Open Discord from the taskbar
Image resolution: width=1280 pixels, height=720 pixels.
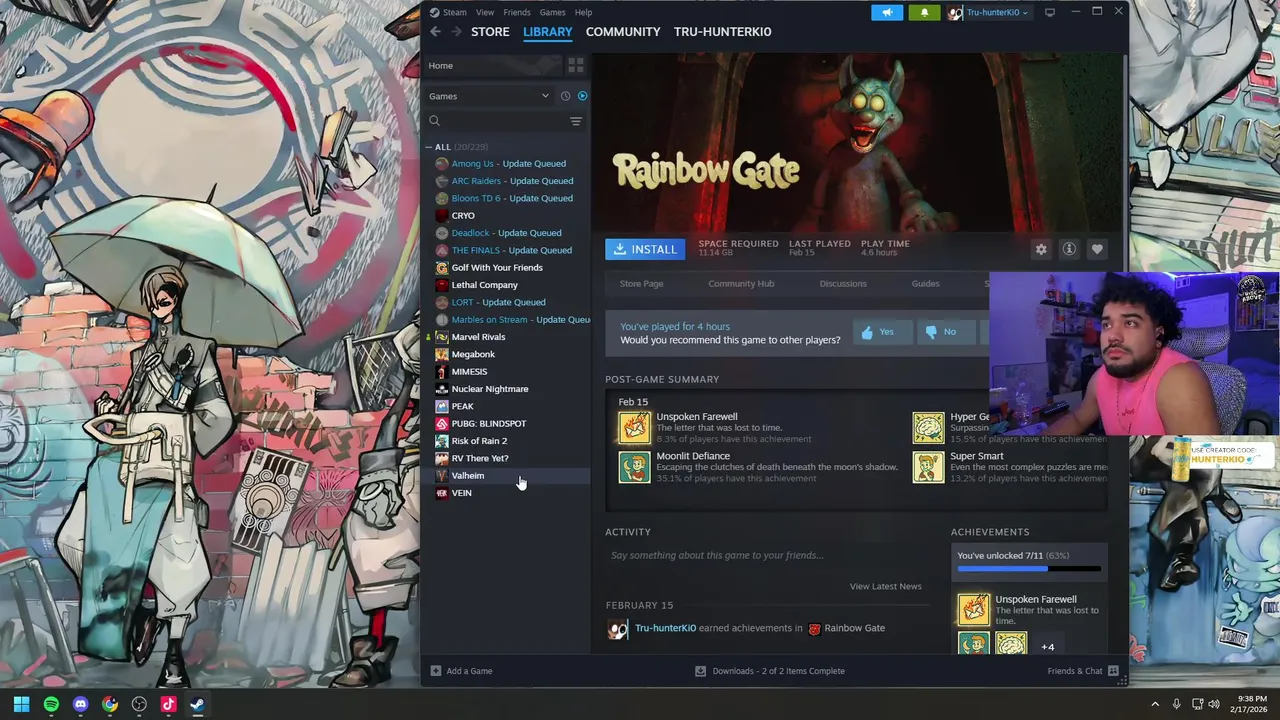coord(80,704)
